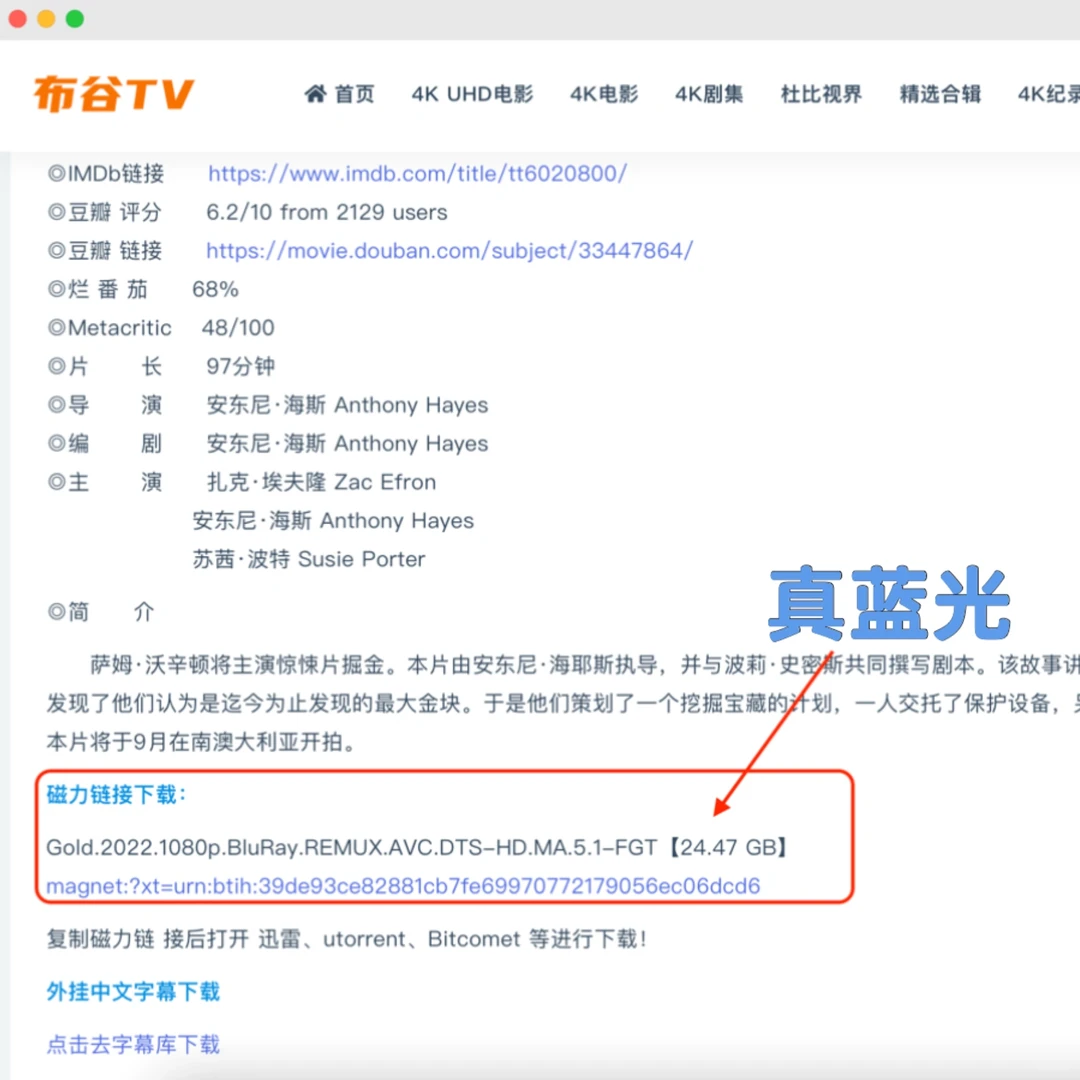This screenshot has width=1080, height=1080.
Task: Open the 杜比视界 section
Action: (821, 93)
